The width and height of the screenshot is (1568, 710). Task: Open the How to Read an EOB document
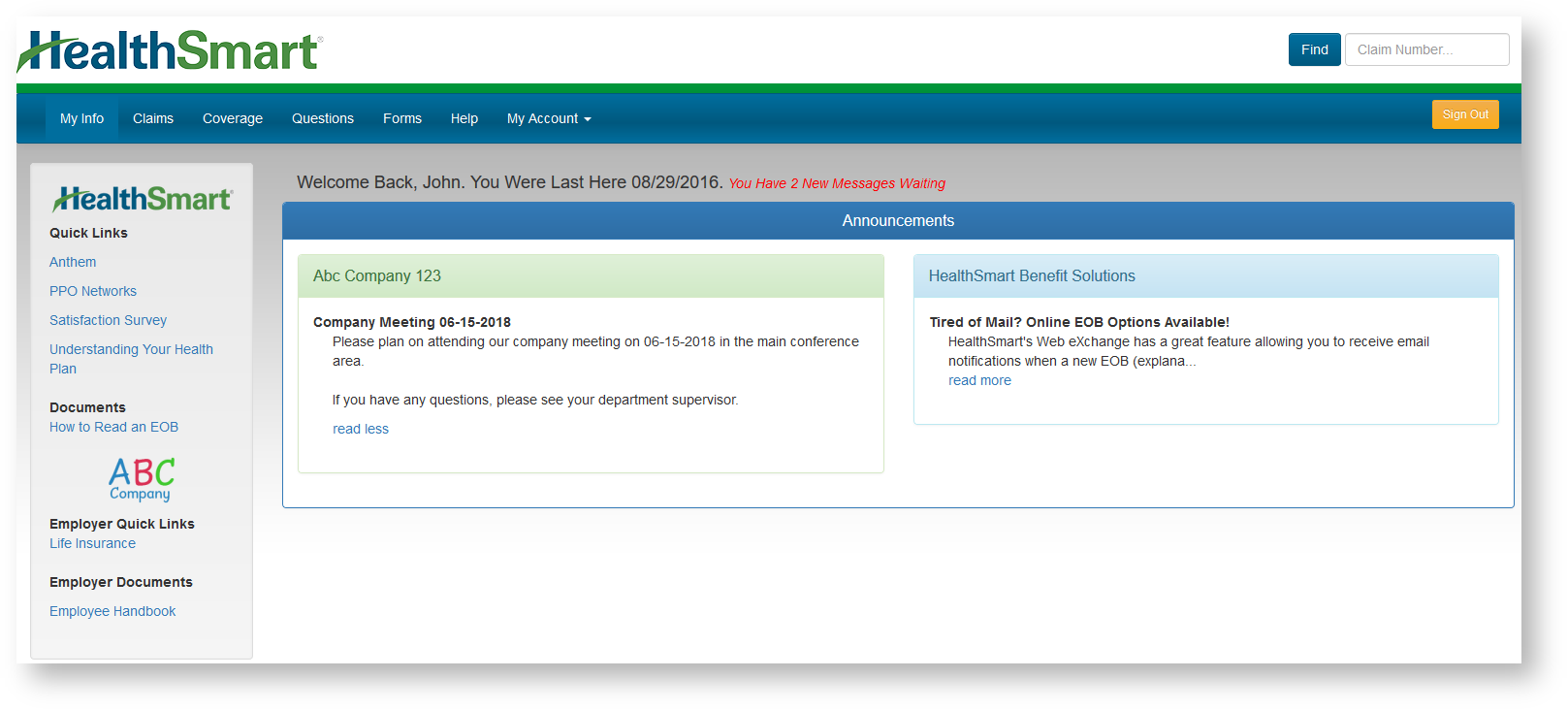[x=113, y=427]
